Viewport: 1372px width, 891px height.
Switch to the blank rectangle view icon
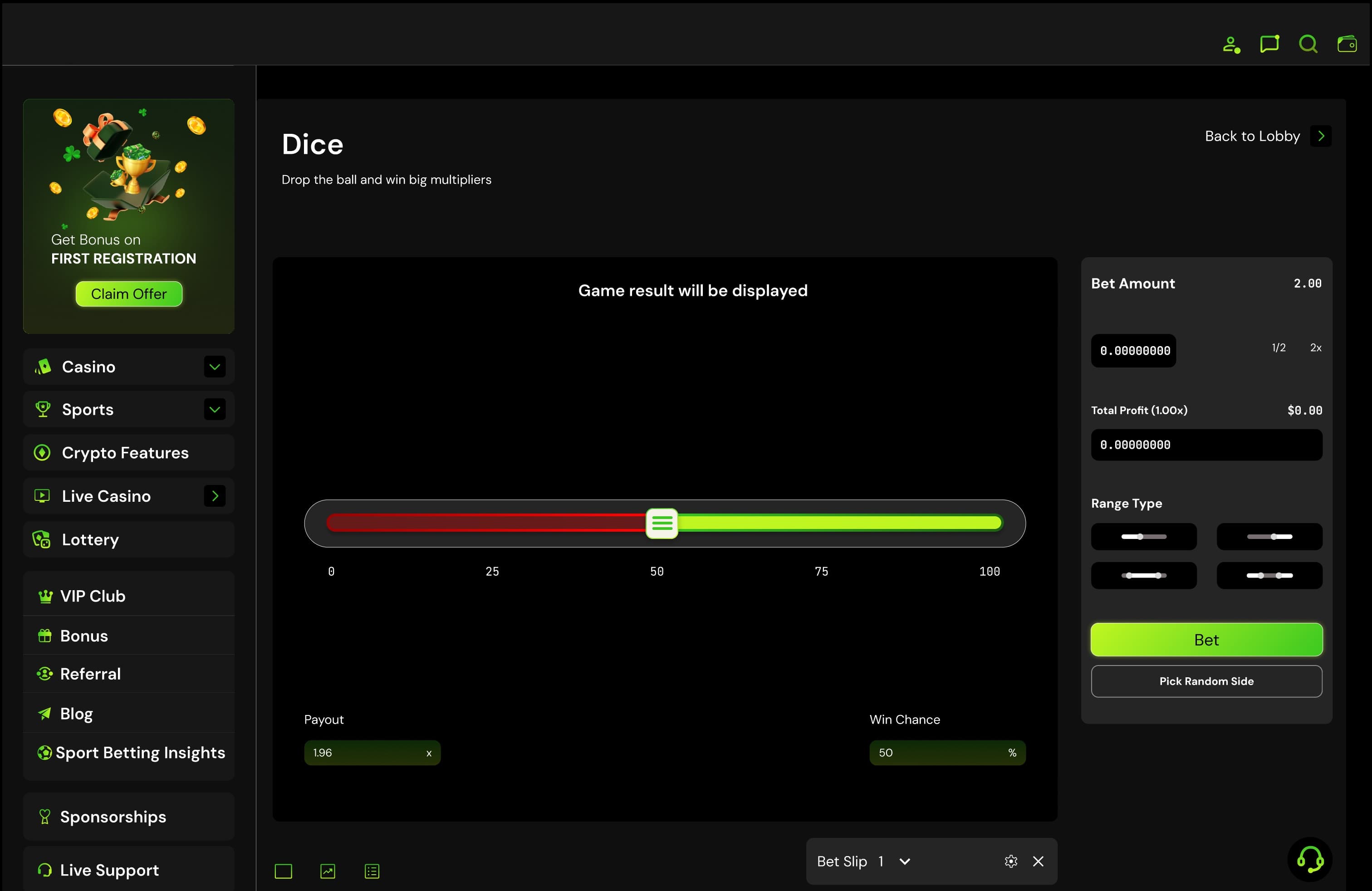(283, 871)
